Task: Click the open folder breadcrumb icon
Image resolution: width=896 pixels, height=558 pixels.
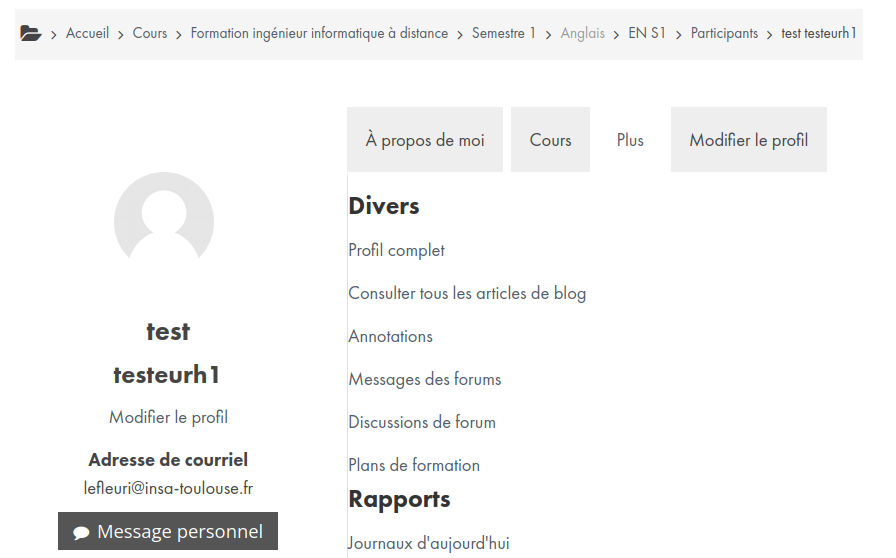Action: [31, 33]
